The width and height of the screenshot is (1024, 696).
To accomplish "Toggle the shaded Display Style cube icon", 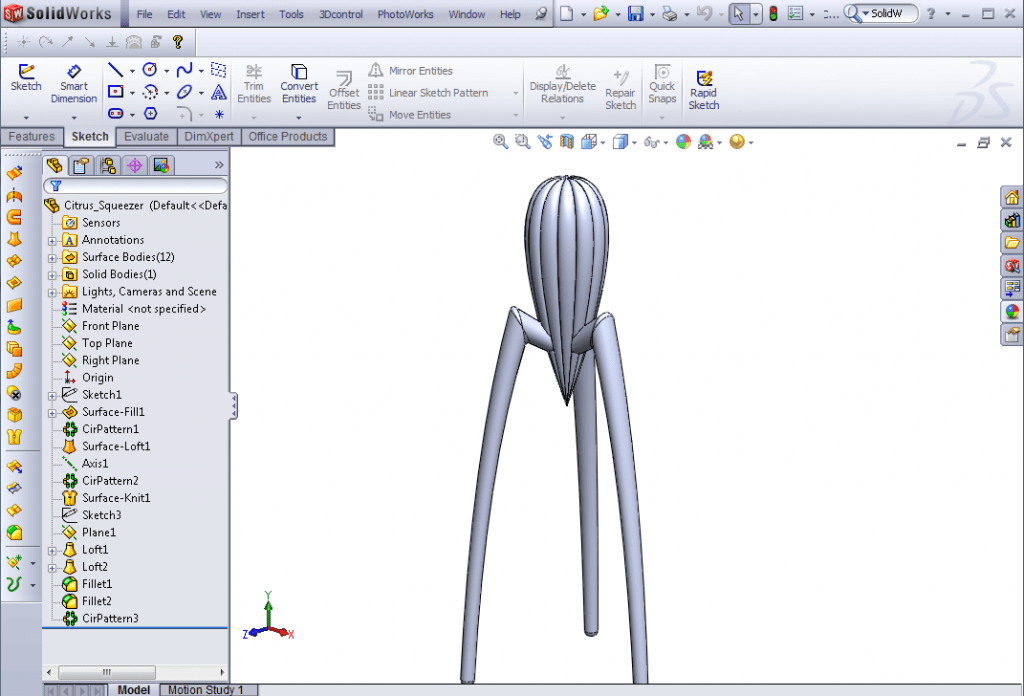I will (x=622, y=141).
